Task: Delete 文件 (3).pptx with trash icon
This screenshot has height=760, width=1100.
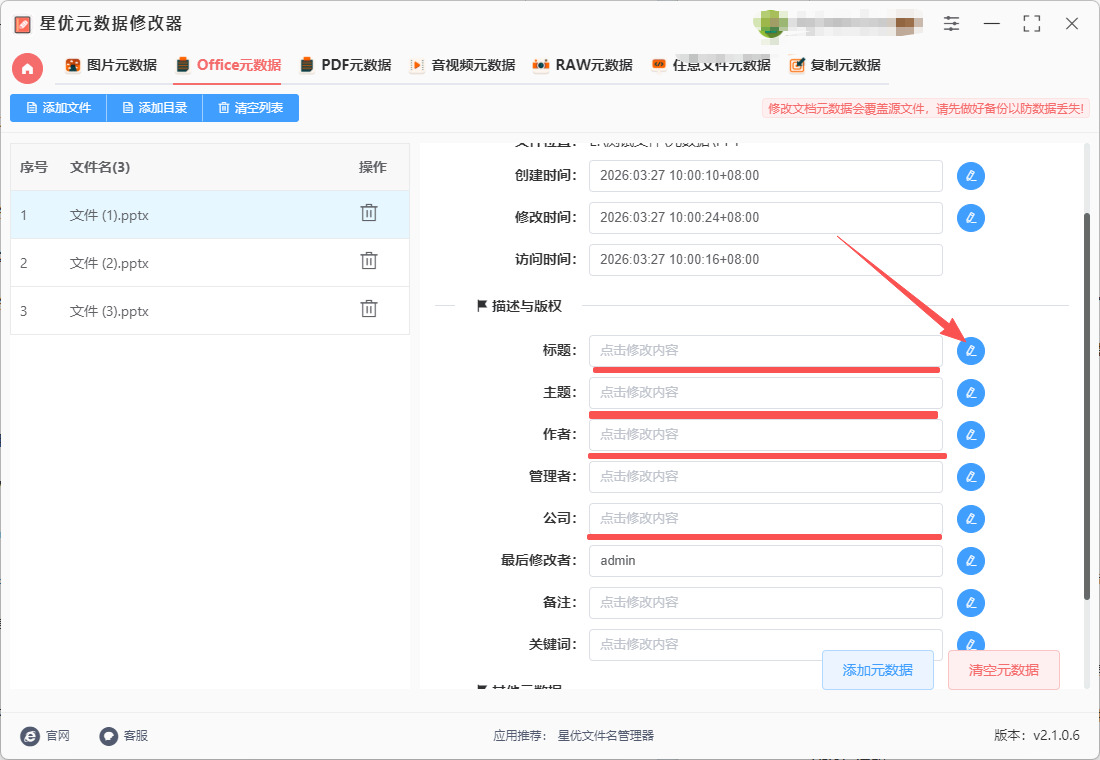Action: point(369,309)
